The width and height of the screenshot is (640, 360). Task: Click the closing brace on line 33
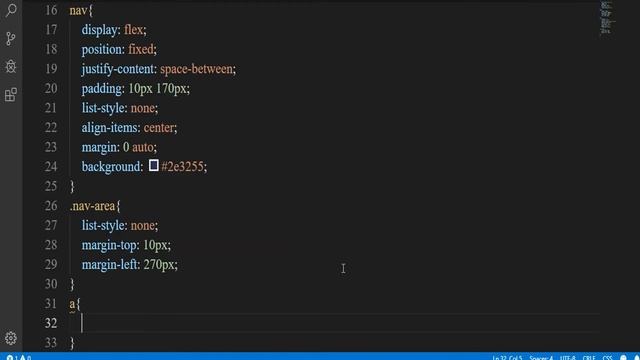pyautogui.click(x=72, y=343)
